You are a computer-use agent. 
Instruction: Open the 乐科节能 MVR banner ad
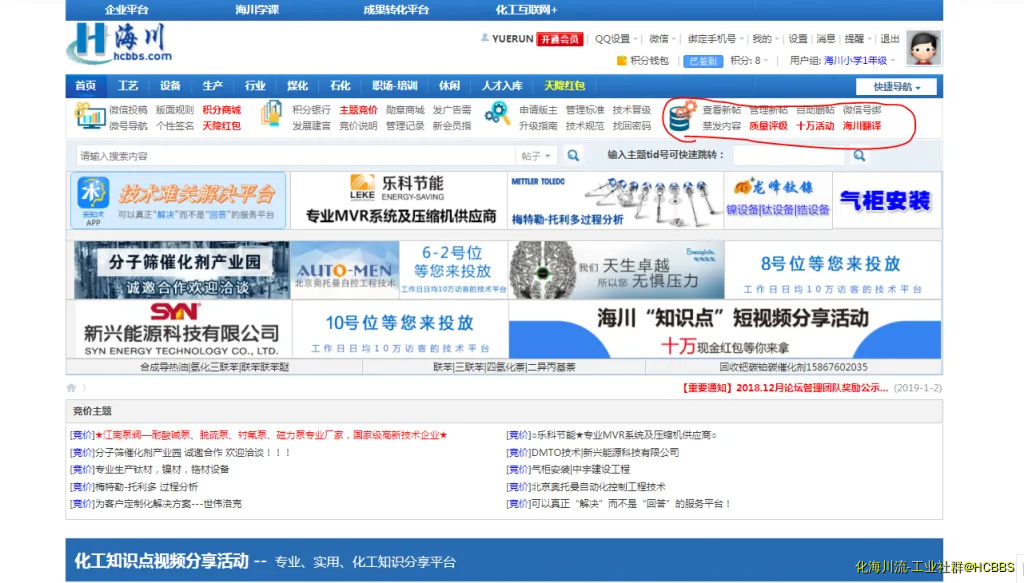[399, 200]
